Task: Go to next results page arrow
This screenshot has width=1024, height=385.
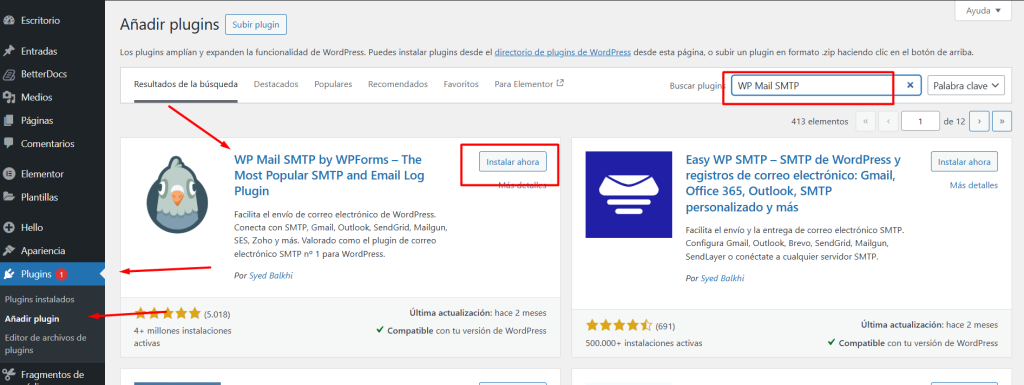Action: pyautogui.click(x=979, y=121)
